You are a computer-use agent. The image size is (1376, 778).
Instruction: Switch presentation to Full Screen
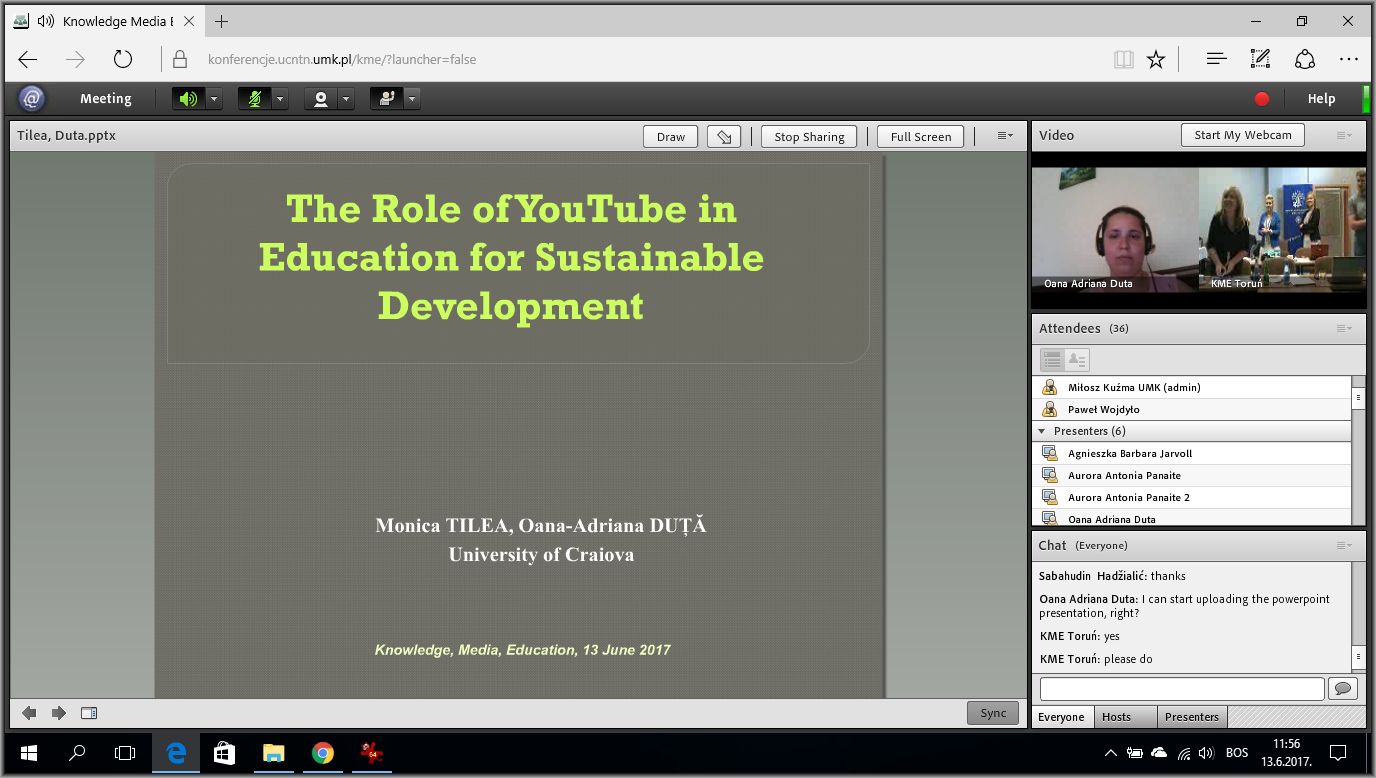coord(921,137)
